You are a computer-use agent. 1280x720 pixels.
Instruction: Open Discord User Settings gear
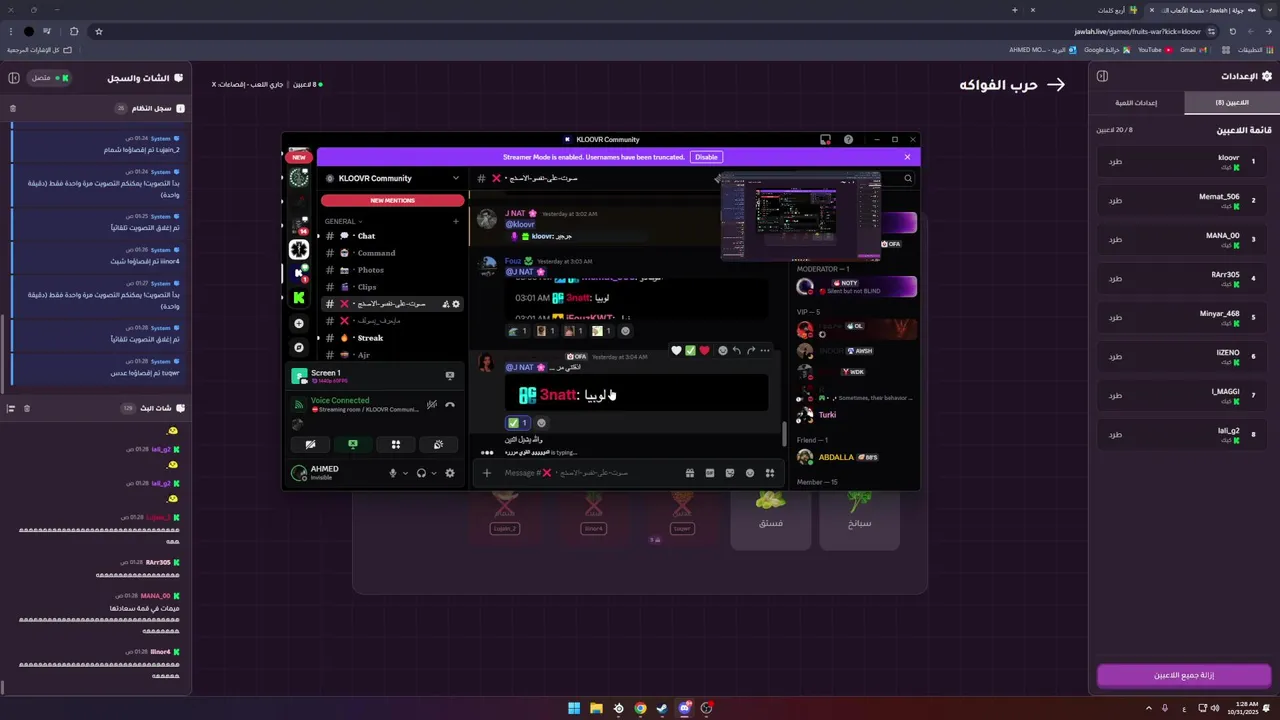[450, 473]
